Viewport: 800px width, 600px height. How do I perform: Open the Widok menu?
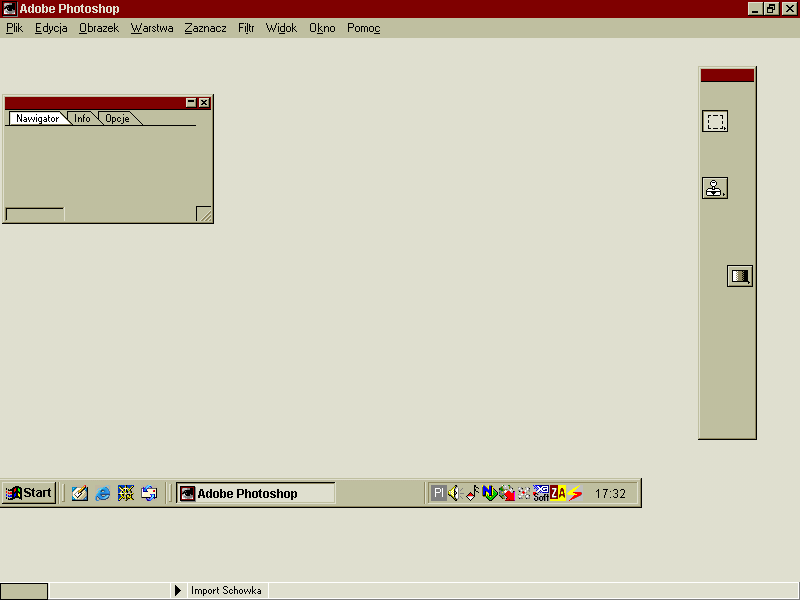pos(281,28)
